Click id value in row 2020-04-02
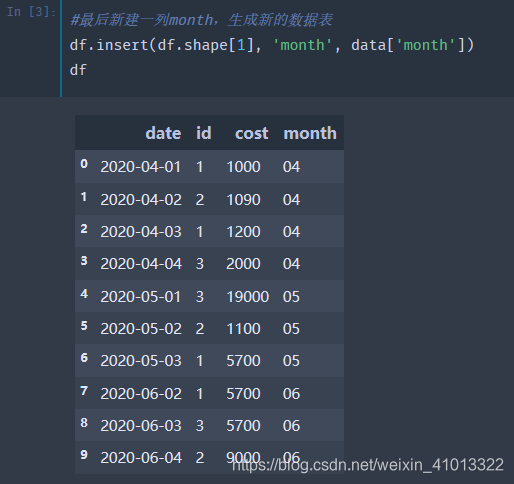Image resolution: width=514 pixels, height=484 pixels. coord(200,200)
